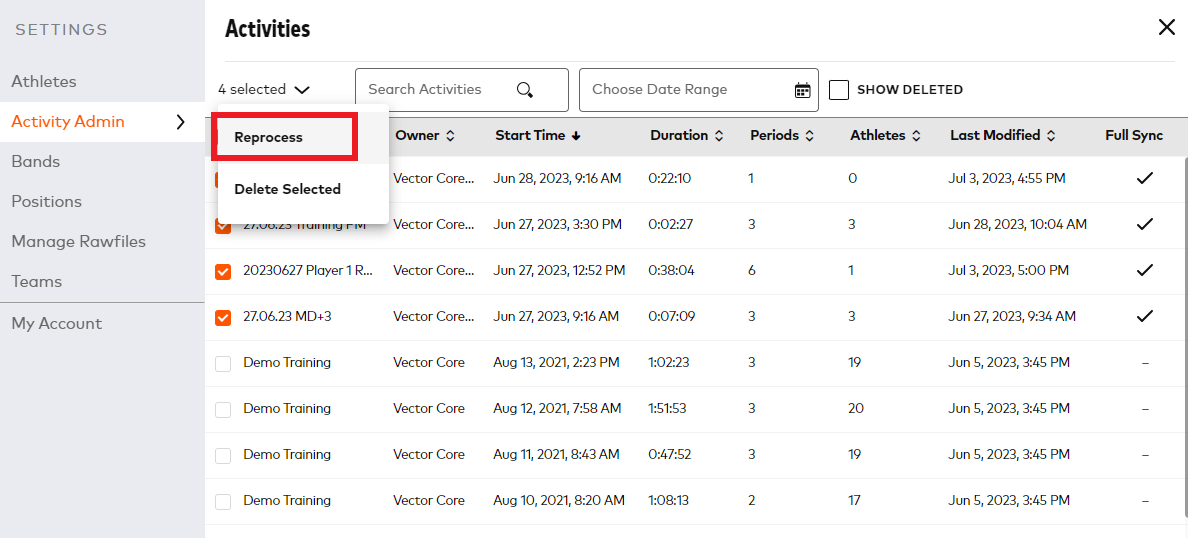Focus the Search Activities field

pos(461,90)
